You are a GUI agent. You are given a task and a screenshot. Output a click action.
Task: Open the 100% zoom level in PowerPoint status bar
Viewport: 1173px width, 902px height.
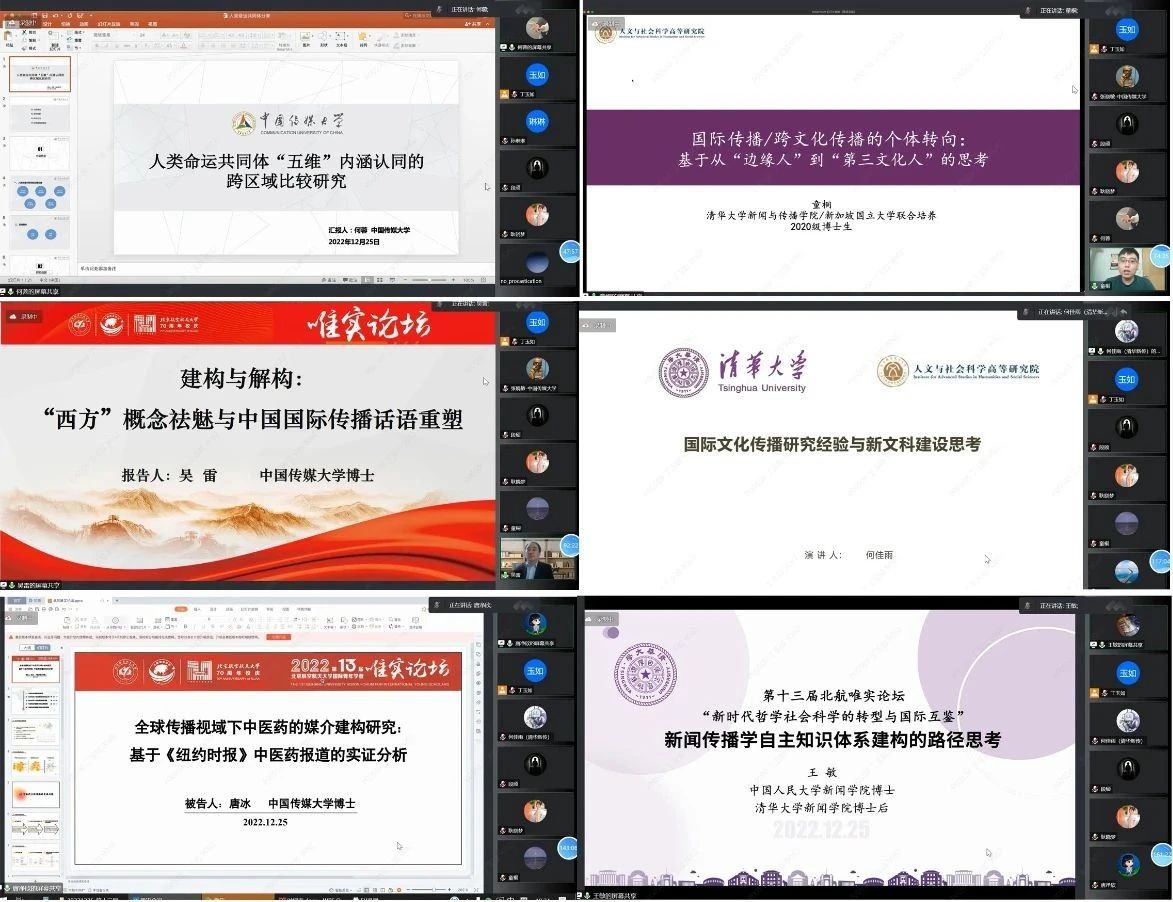click(x=469, y=280)
